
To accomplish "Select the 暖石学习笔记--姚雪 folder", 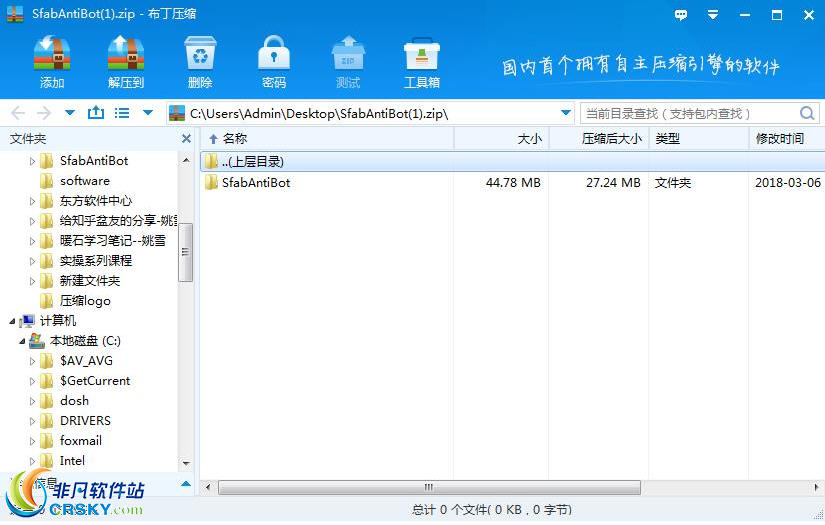I will click(113, 241).
